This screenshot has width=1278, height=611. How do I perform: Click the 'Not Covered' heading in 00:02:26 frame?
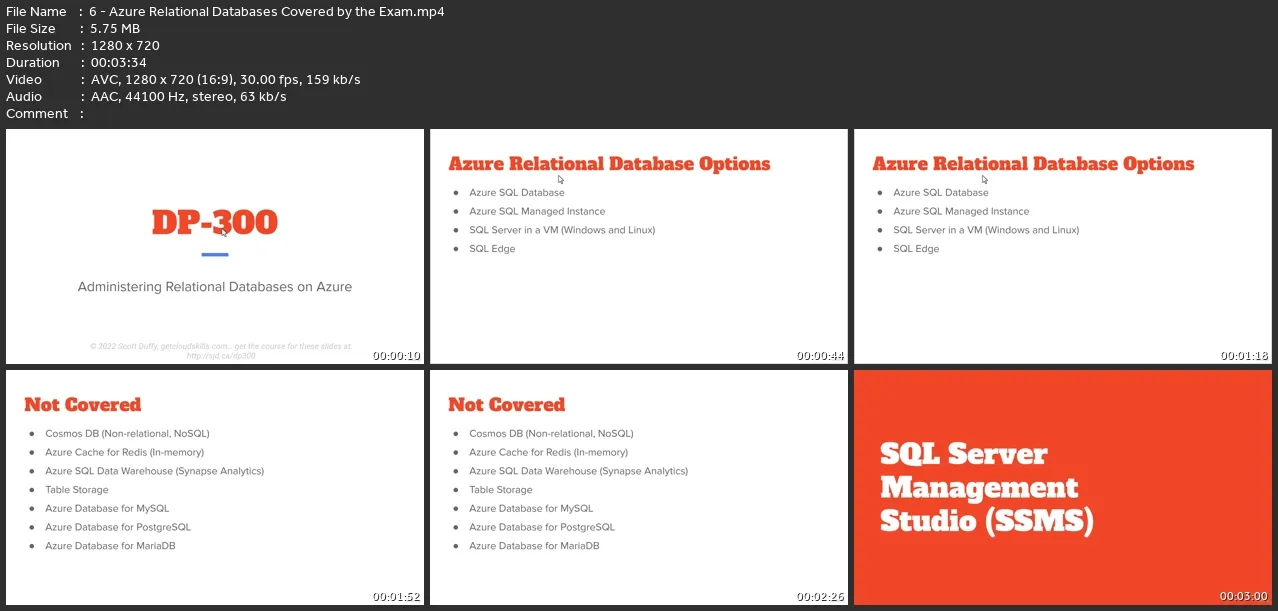(x=507, y=405)
